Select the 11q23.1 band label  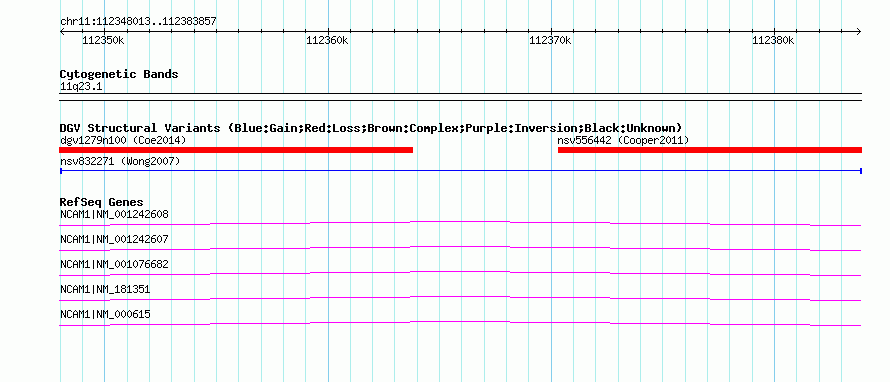(x=81, y=87)
